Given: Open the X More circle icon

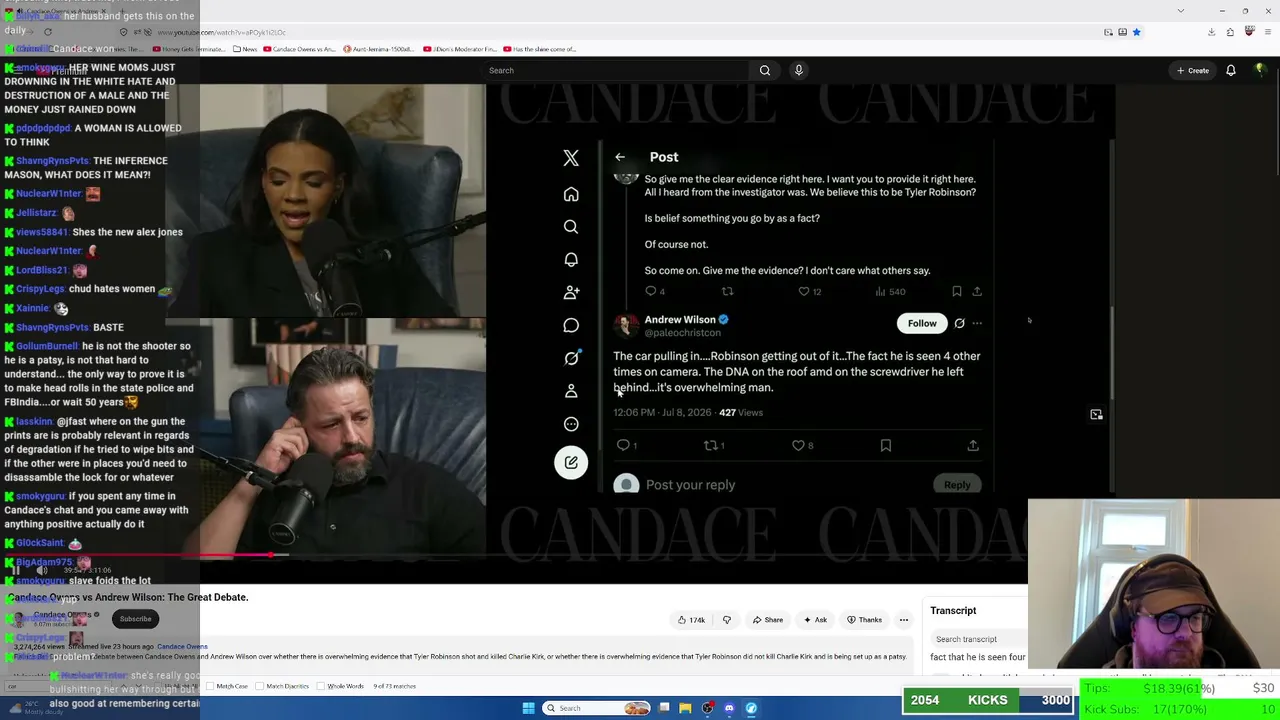Looking at the screenshot, I should (571, 424).
